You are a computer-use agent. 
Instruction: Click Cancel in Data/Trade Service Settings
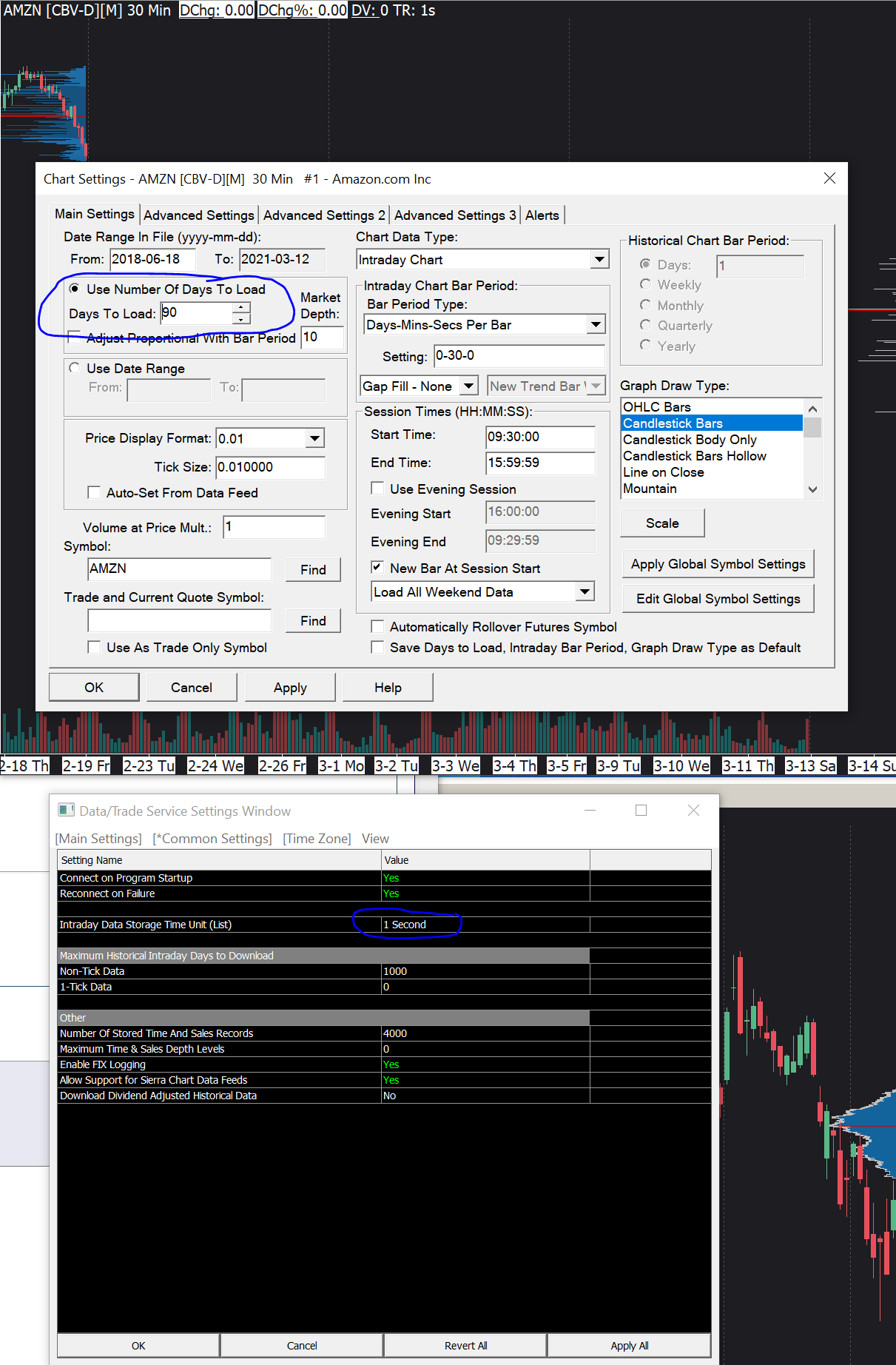pyautogui.click(x=302, y=1345)
